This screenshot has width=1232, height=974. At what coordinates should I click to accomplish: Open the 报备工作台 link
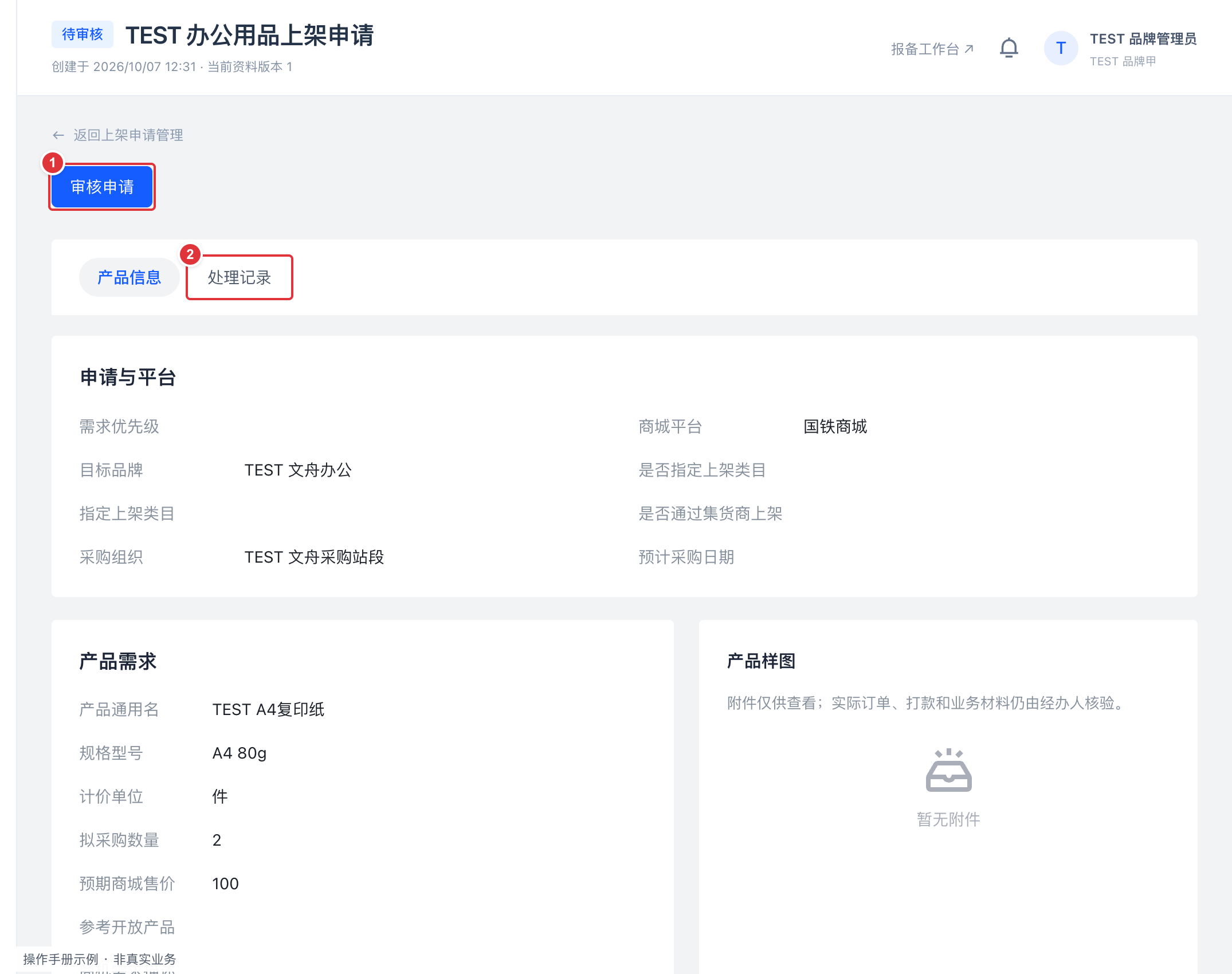932,49
